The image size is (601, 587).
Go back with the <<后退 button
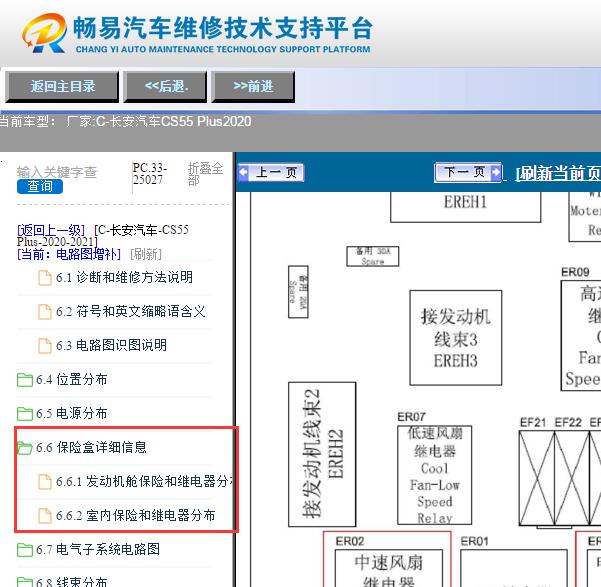point(165,86)
